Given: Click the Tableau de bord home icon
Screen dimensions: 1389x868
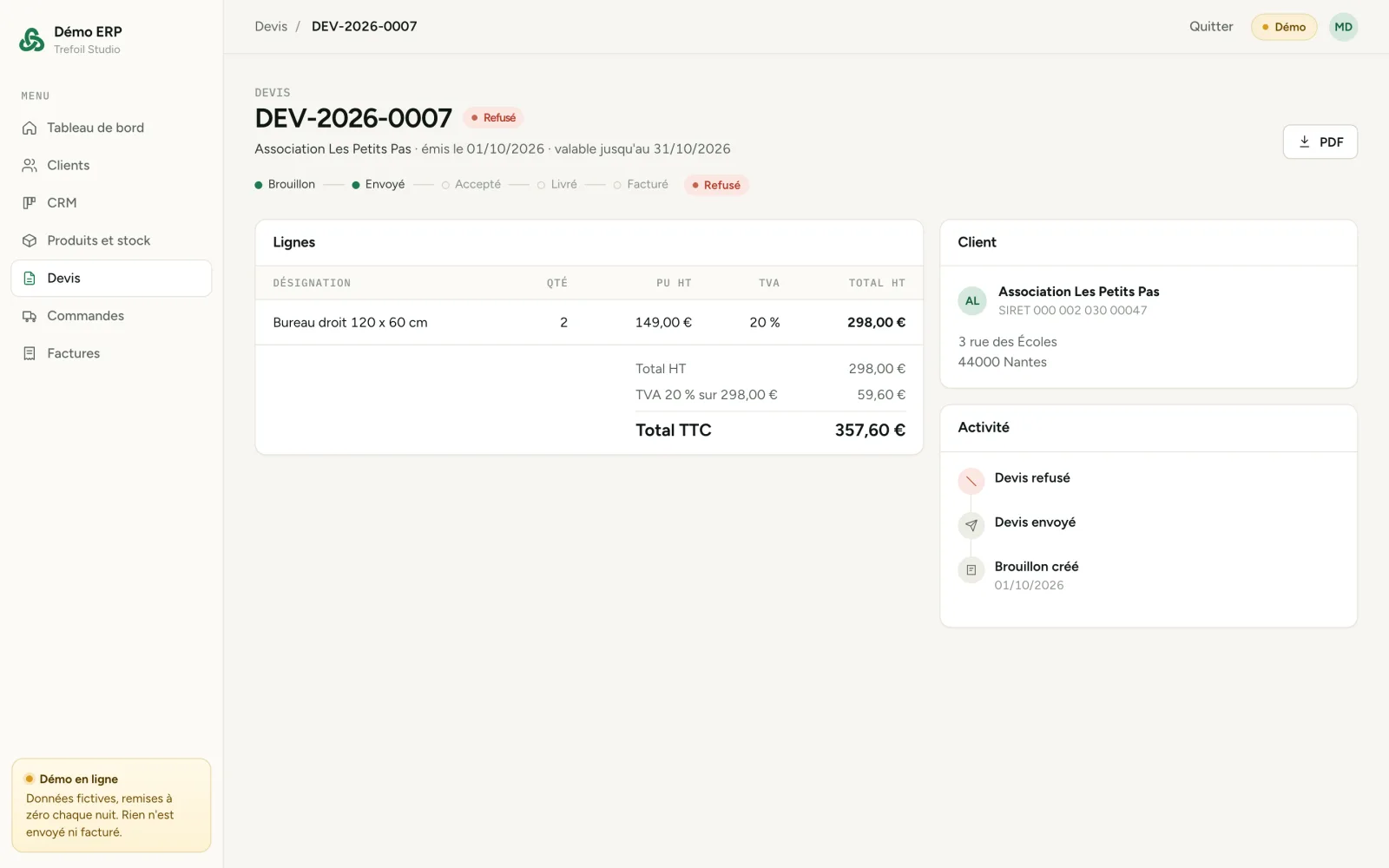Looking at the screenshot, I should [x=30, y=128].
